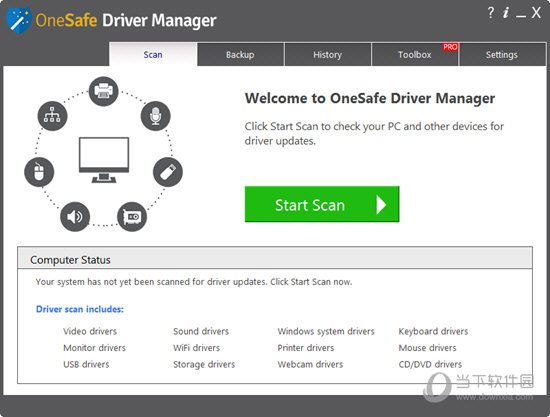Open the info 'i' icon
Image resolution: width=550 pixels, height=417 pixels.
505,13
